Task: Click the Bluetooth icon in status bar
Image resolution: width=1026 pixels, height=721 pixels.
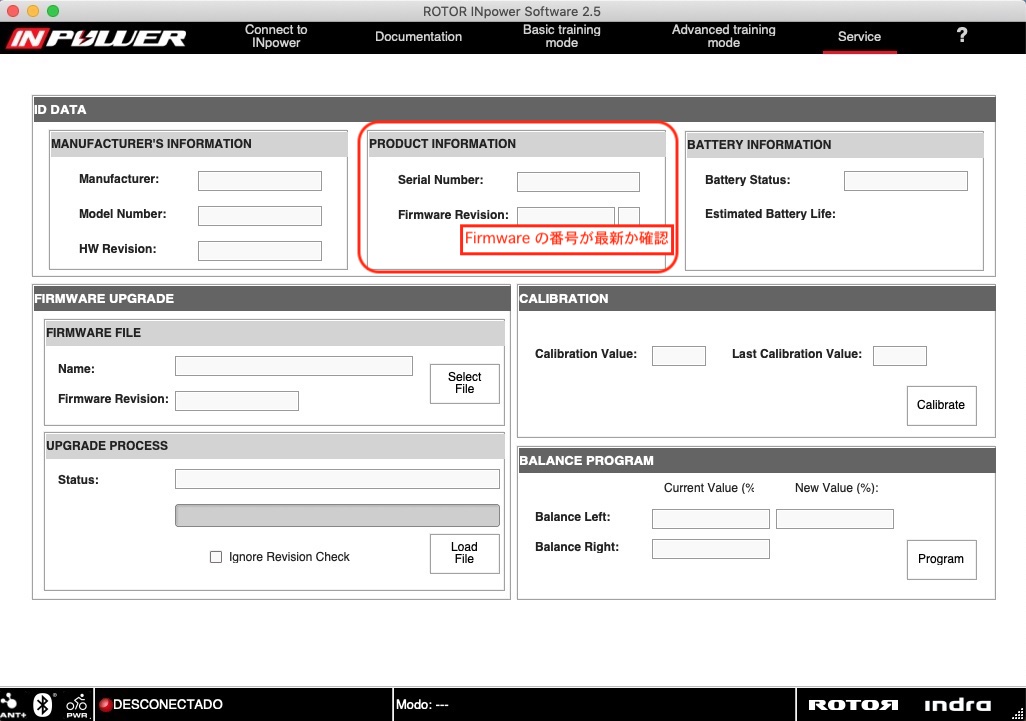Action: coord(44,704)
